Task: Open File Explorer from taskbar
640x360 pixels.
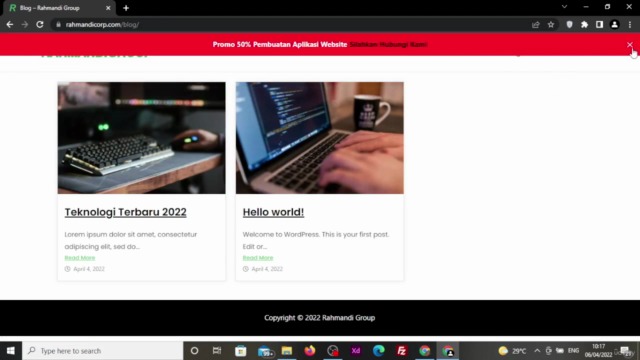Action: (287, 351)
